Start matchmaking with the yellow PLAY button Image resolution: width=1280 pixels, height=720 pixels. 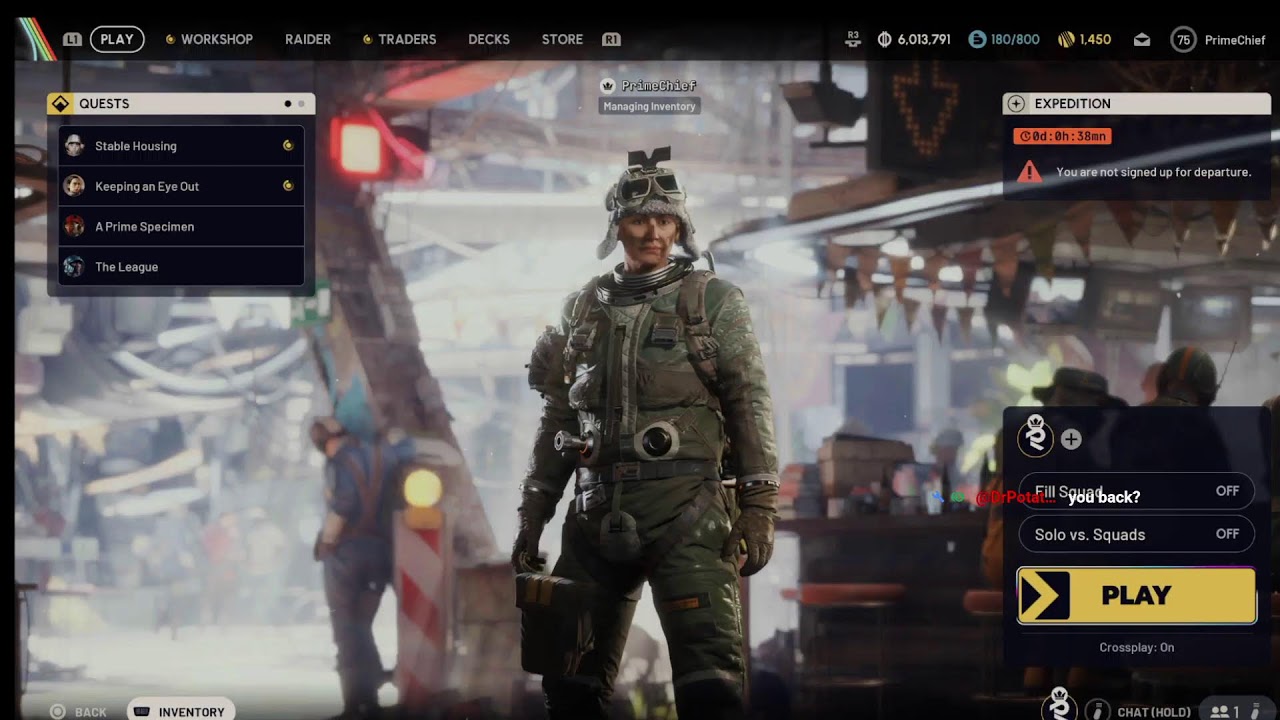(1137, 596)
